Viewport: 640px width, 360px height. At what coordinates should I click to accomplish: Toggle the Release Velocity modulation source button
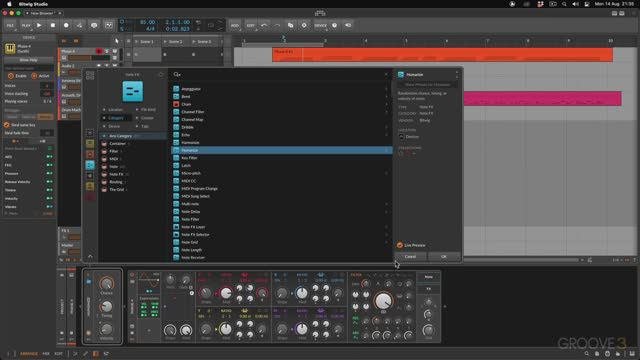click(49, 182)
